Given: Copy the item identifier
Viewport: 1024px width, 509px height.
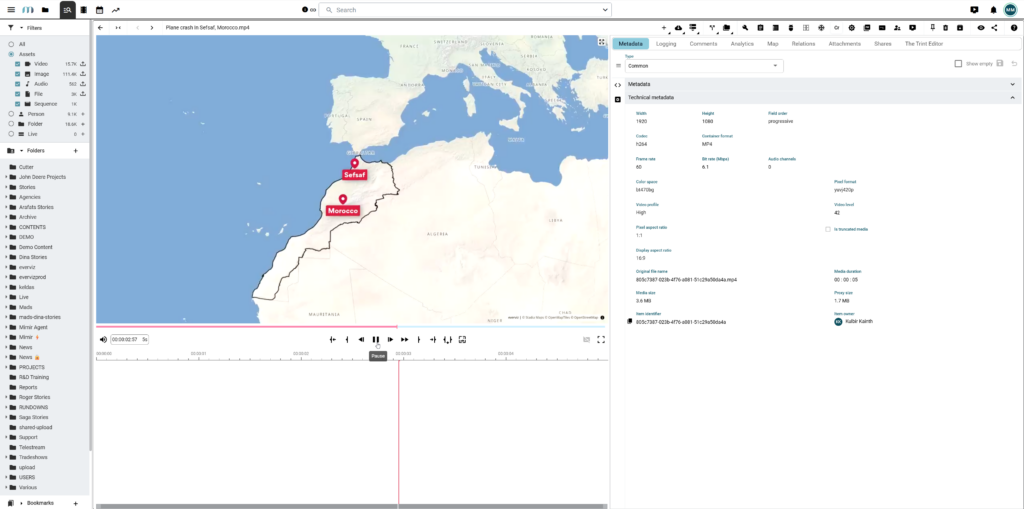Looking at the screenshot, I should pos(630,321).
